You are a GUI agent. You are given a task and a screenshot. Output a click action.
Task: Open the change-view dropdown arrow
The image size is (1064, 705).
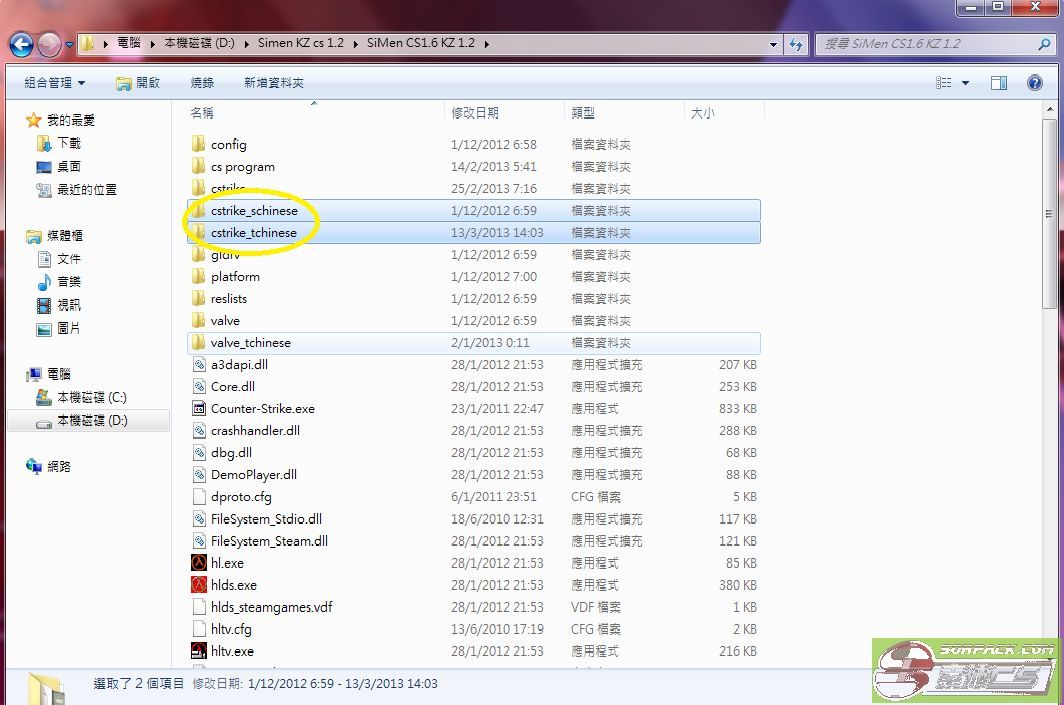[x=963, y=82]
